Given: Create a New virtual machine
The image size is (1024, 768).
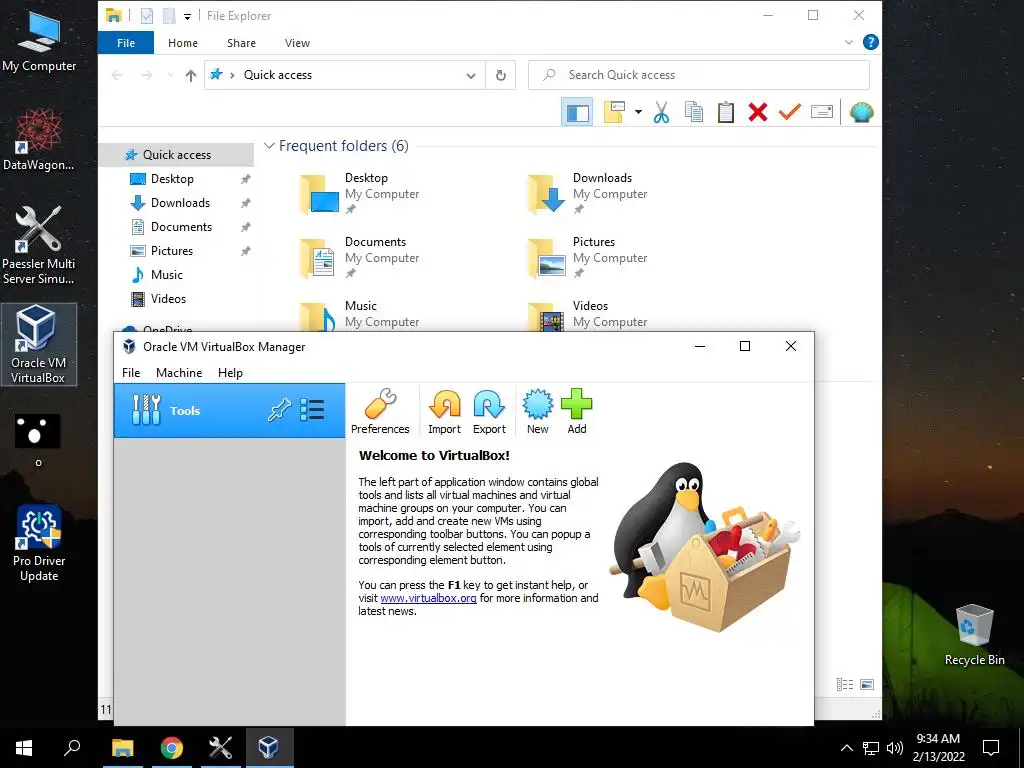Looking at the screenshot, I should click(537, 411).
